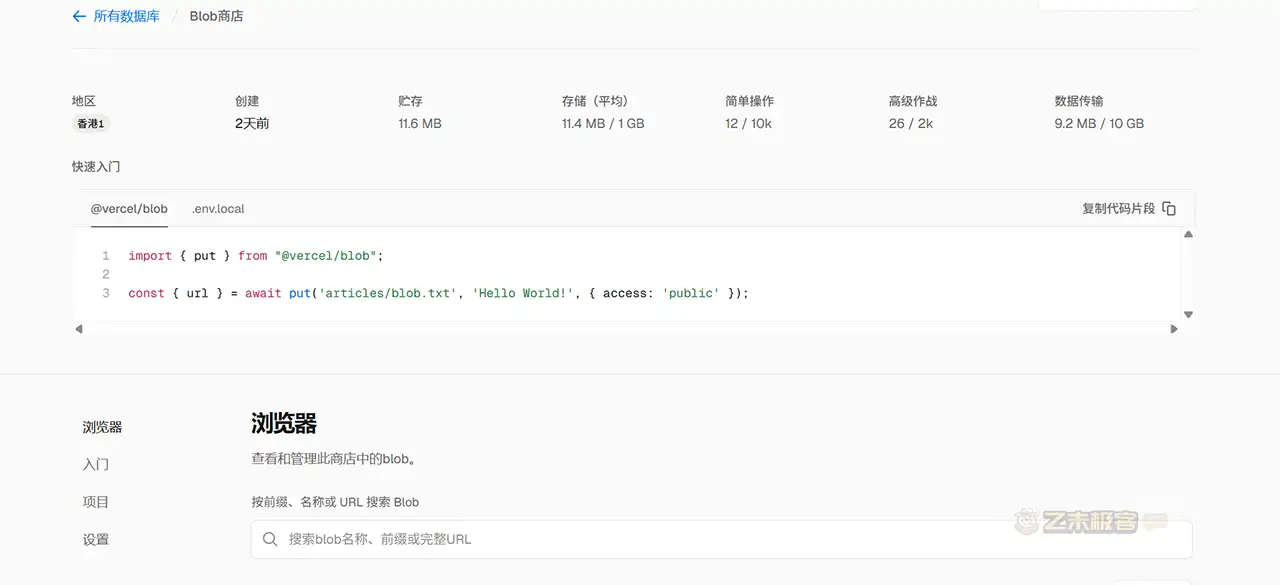Click the code panel vertical scrollbar
This screenshot has width=1280, height=585.
coord(1188,275)
